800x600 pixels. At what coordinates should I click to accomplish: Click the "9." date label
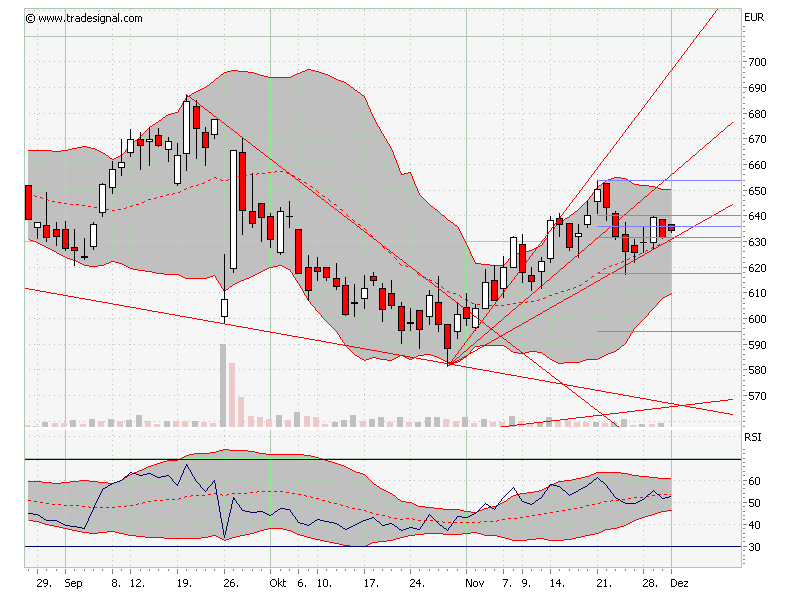(526, 583)
